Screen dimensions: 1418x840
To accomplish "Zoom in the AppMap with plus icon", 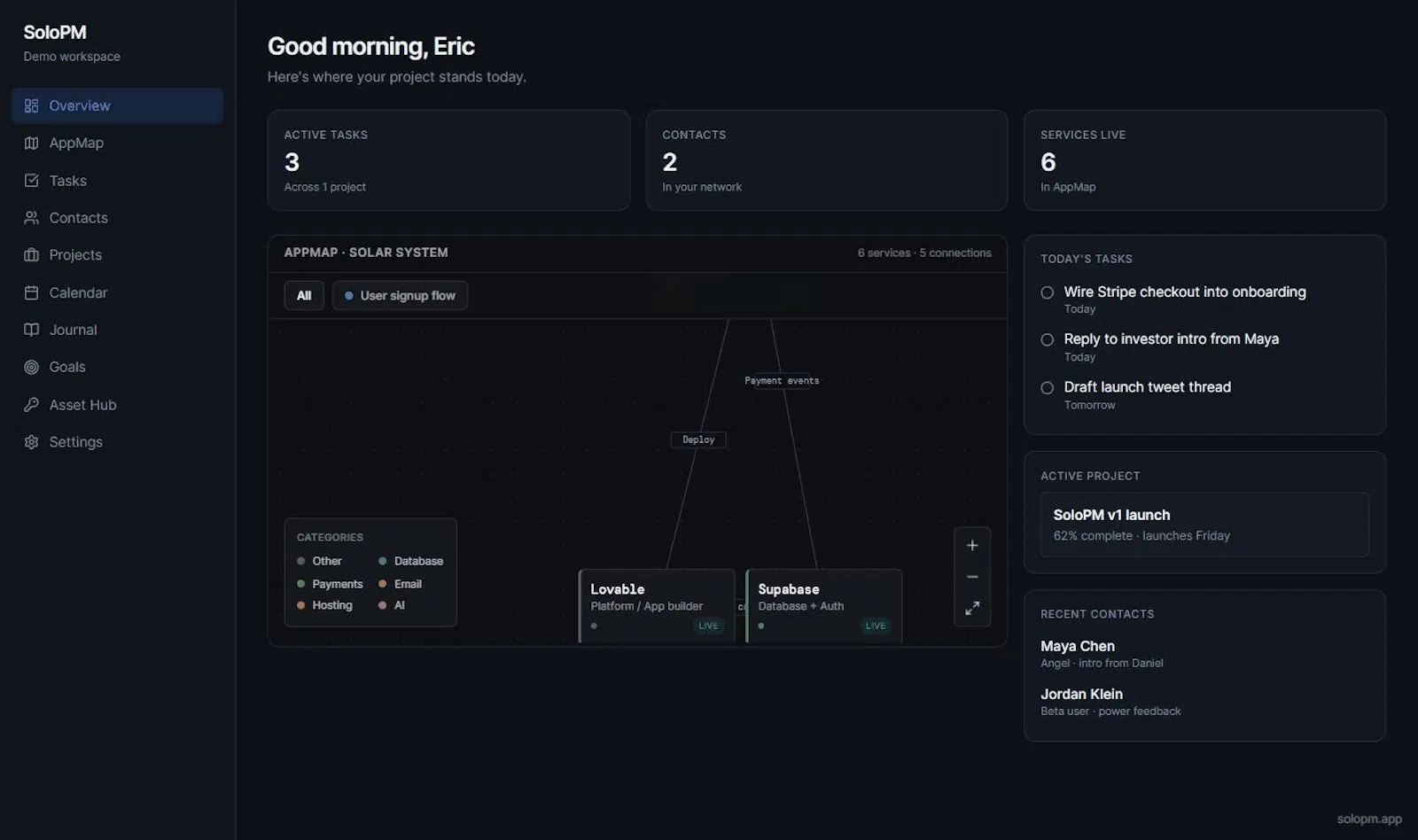I will tap(972, 545).
